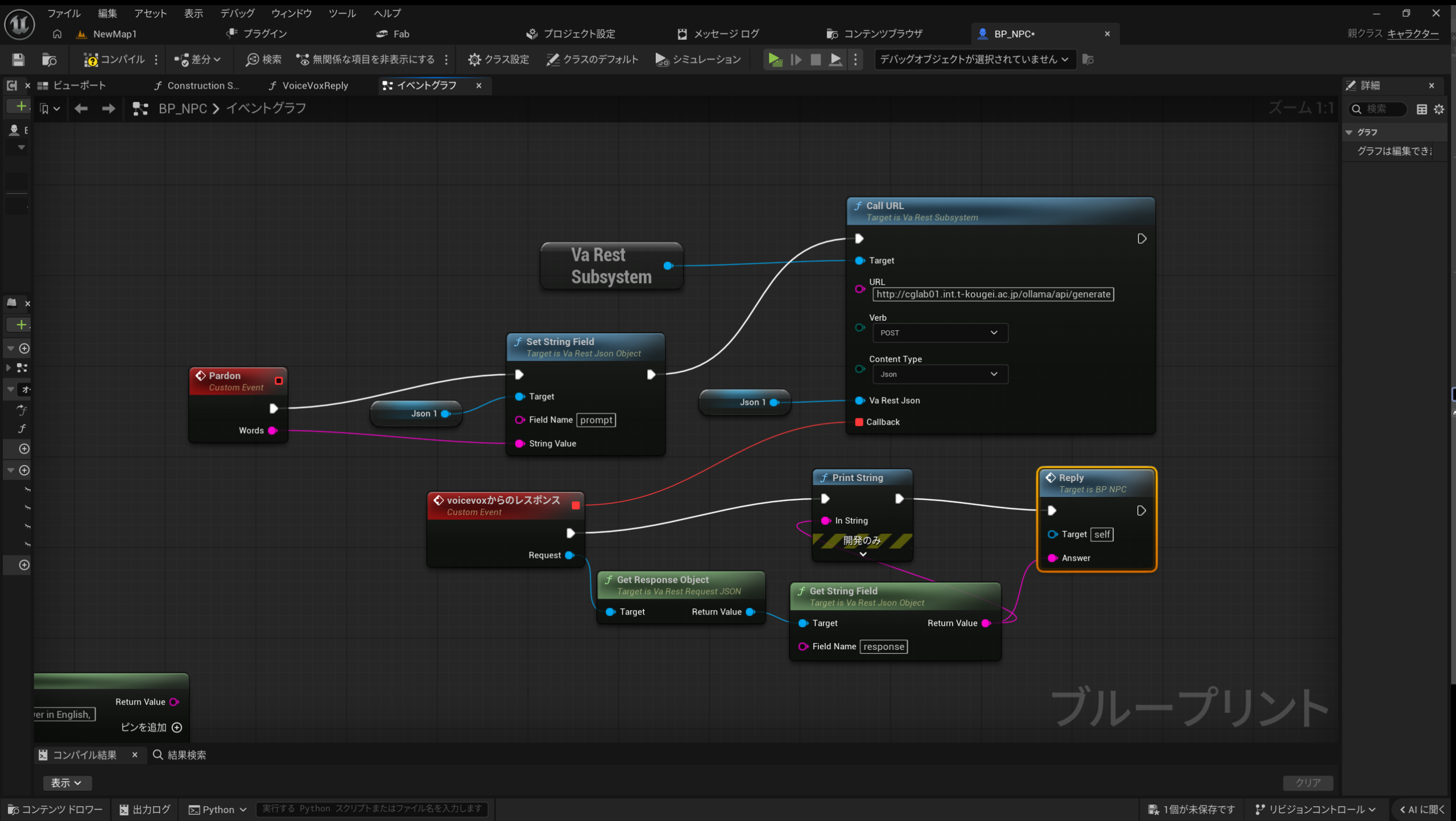Image resolution: width=1456 pixels, height=821 pixels.
Task: Toggle hide unrelated nodes (無関係な項目を非表示にする)
Action: click(x=366, y=59)
